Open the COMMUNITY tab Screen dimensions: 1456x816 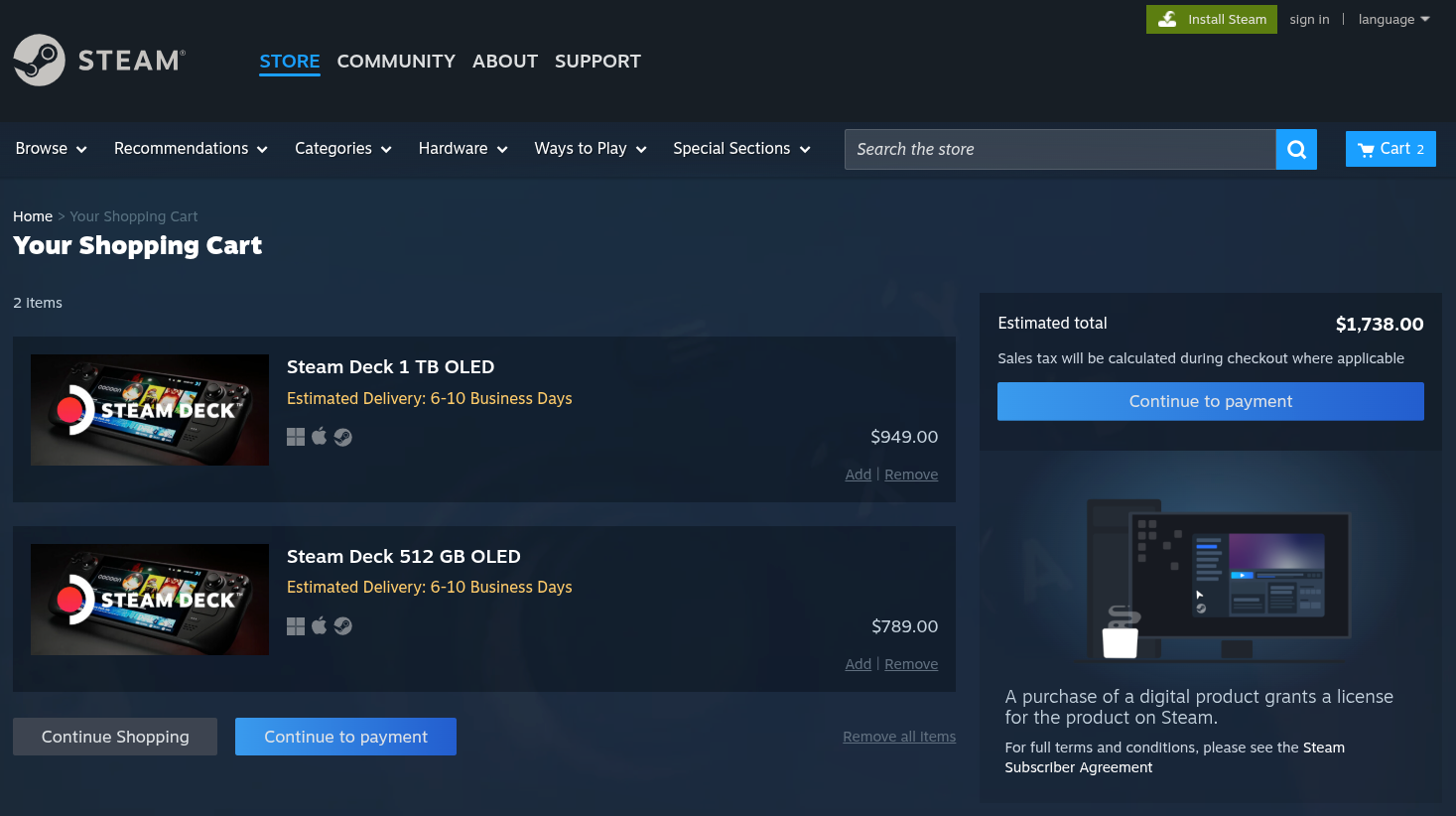[x=396, y=62]
